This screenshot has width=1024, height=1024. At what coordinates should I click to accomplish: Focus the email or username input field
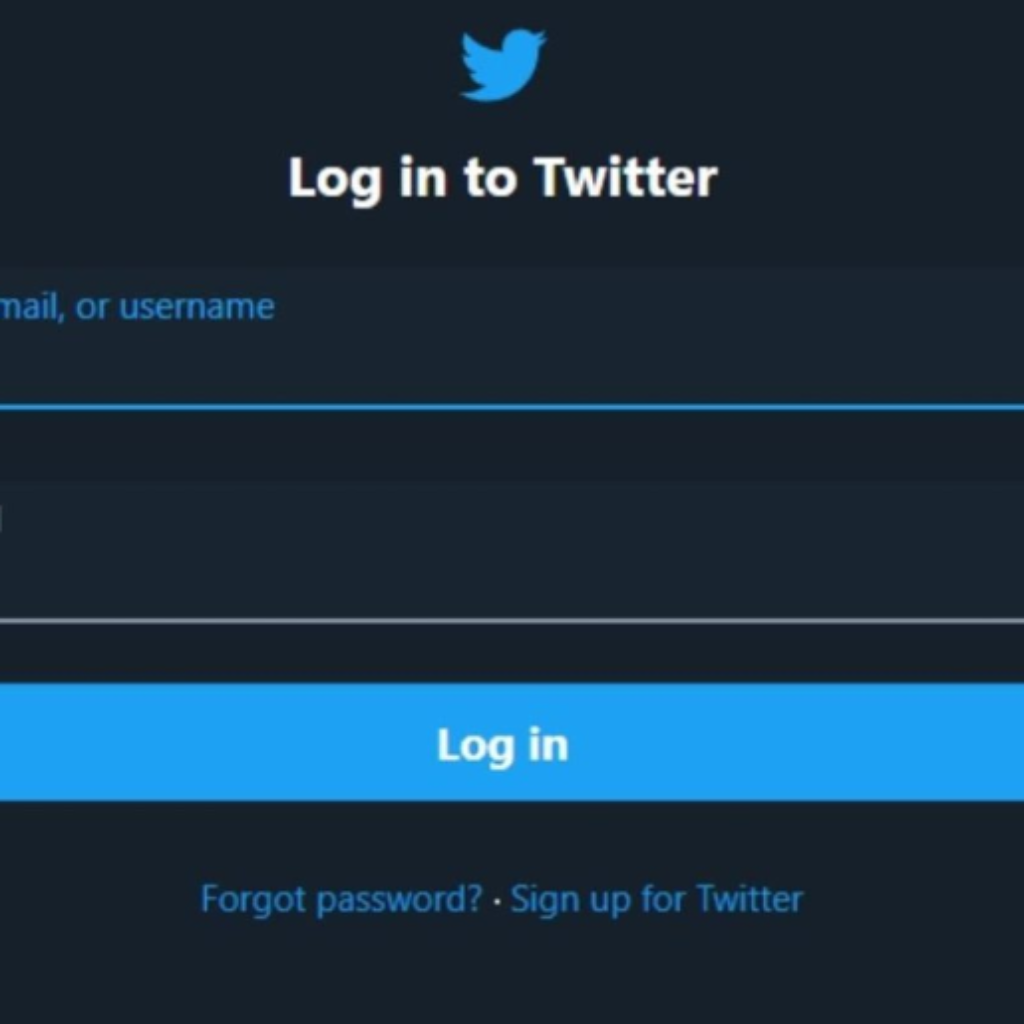(512, 338)
